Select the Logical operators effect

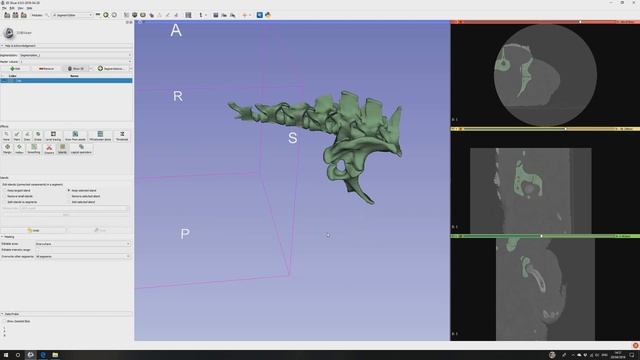tap(81, 149)
